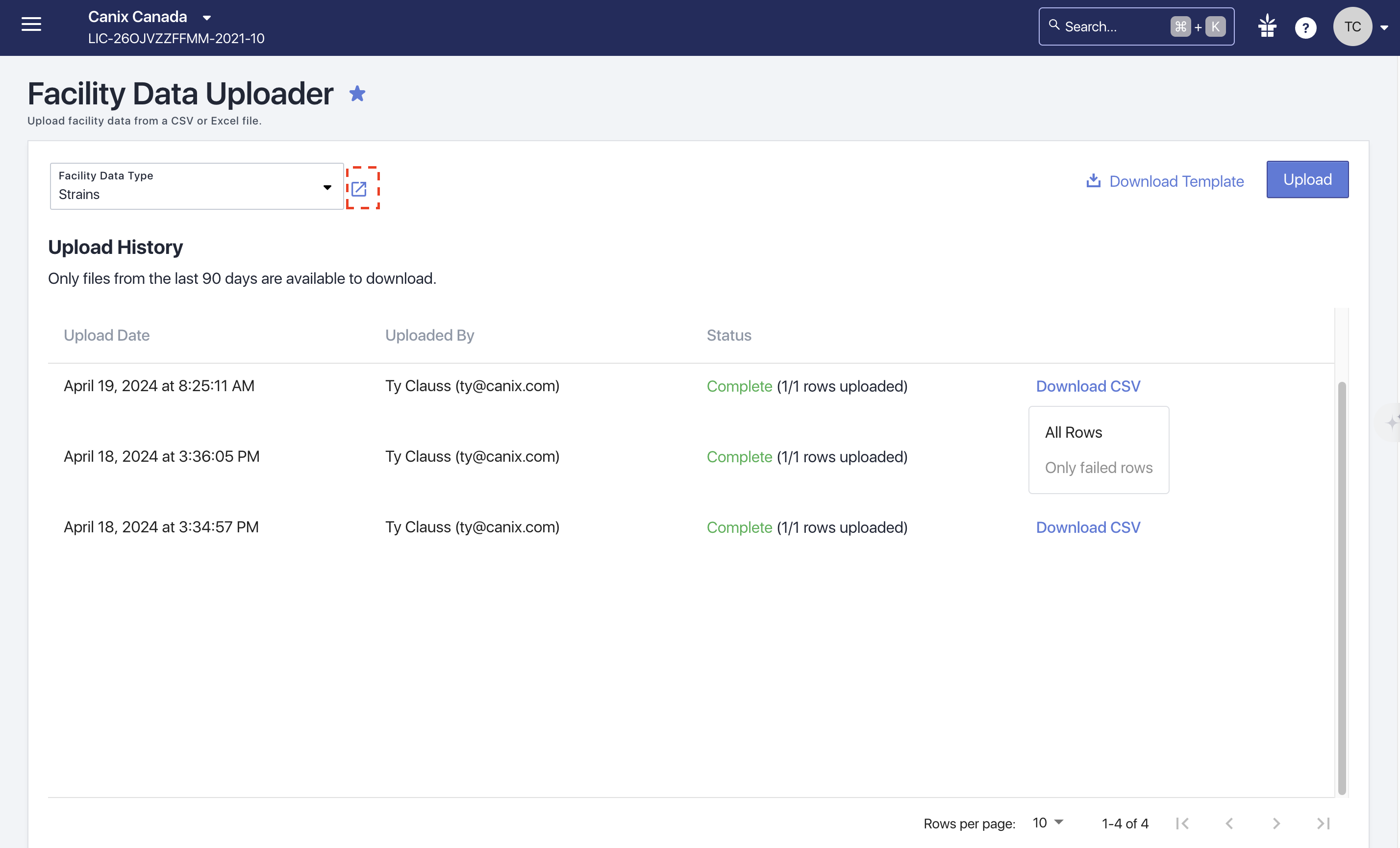Click the Status column header
1400x848 pixels.
[729, 335]
